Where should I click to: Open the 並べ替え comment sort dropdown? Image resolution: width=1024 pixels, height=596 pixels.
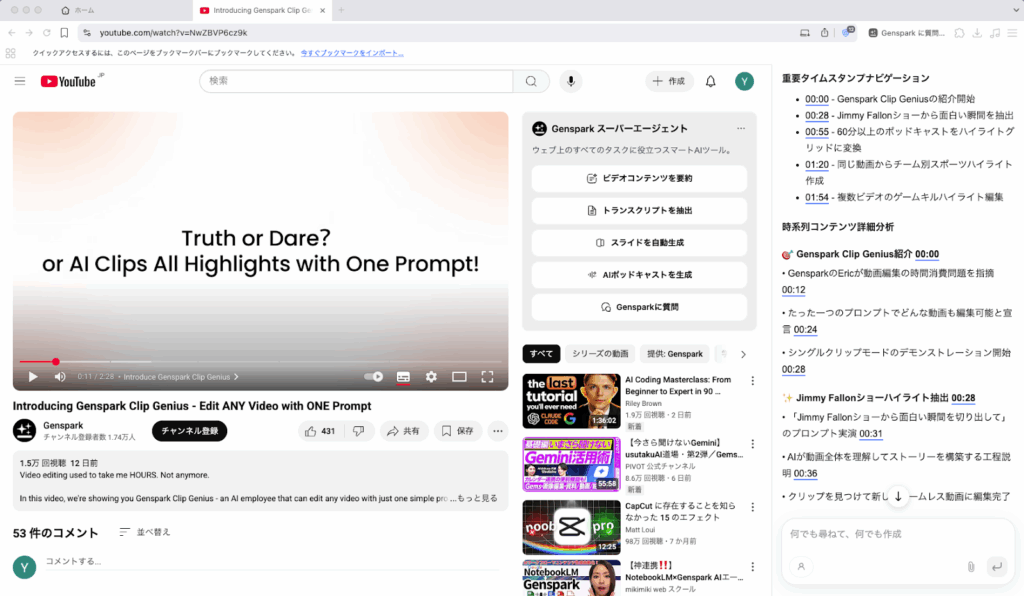[x=144, y=532]
